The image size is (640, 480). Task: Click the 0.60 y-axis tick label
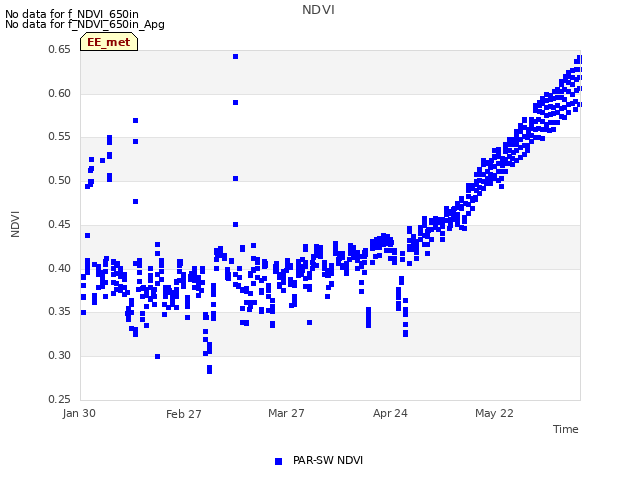tap(59, 93)
